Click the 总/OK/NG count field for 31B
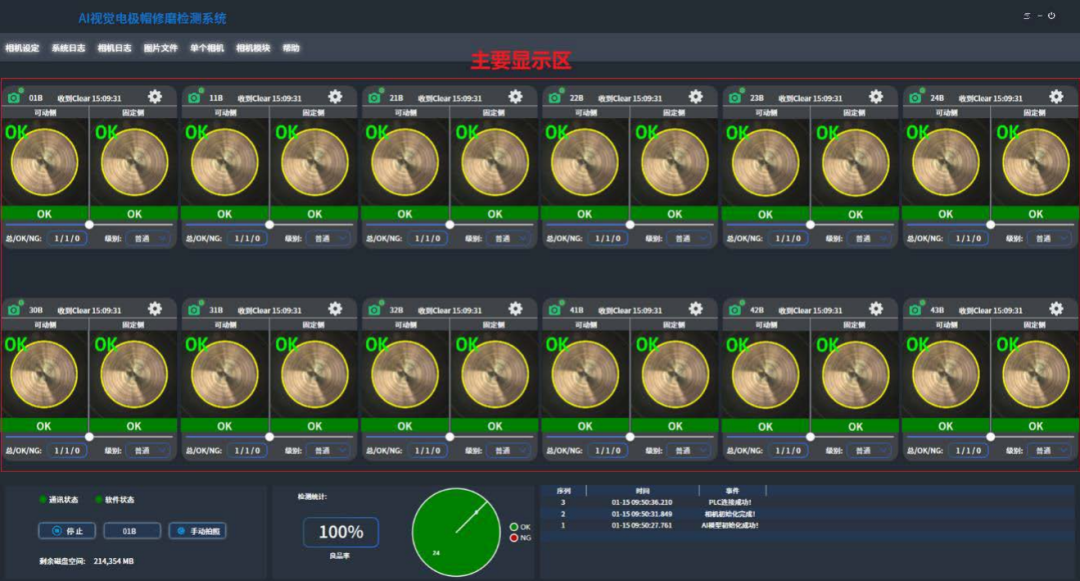 (x=249, y=451)
